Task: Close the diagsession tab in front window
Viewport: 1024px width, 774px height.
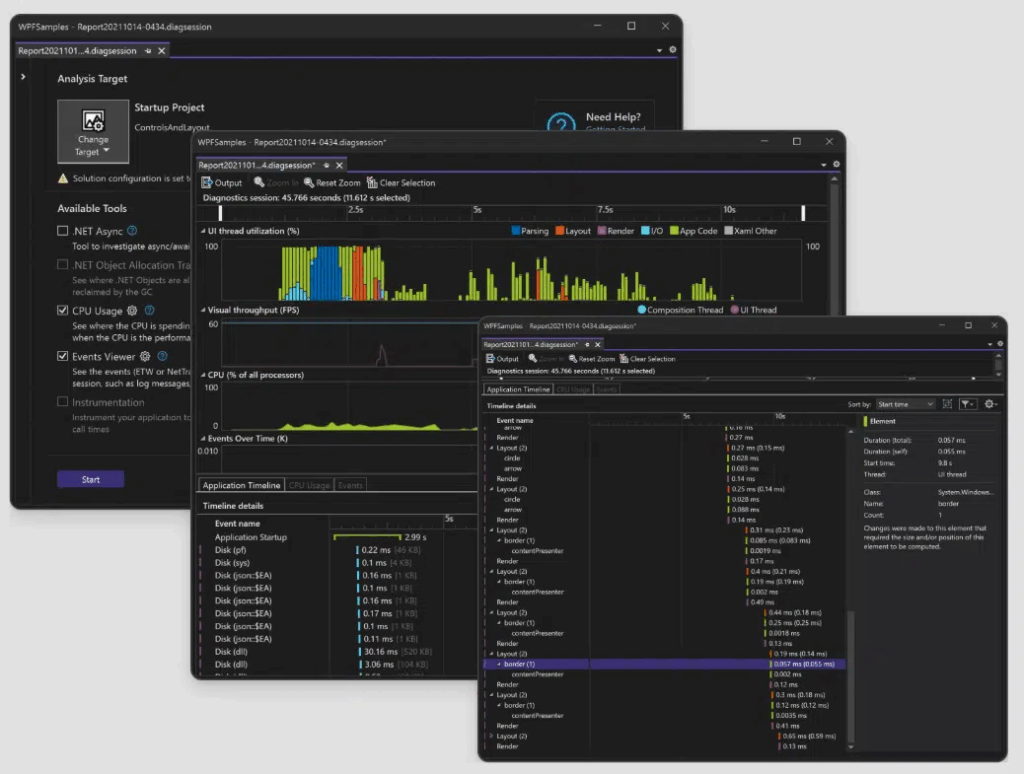Action: [597, 343]
